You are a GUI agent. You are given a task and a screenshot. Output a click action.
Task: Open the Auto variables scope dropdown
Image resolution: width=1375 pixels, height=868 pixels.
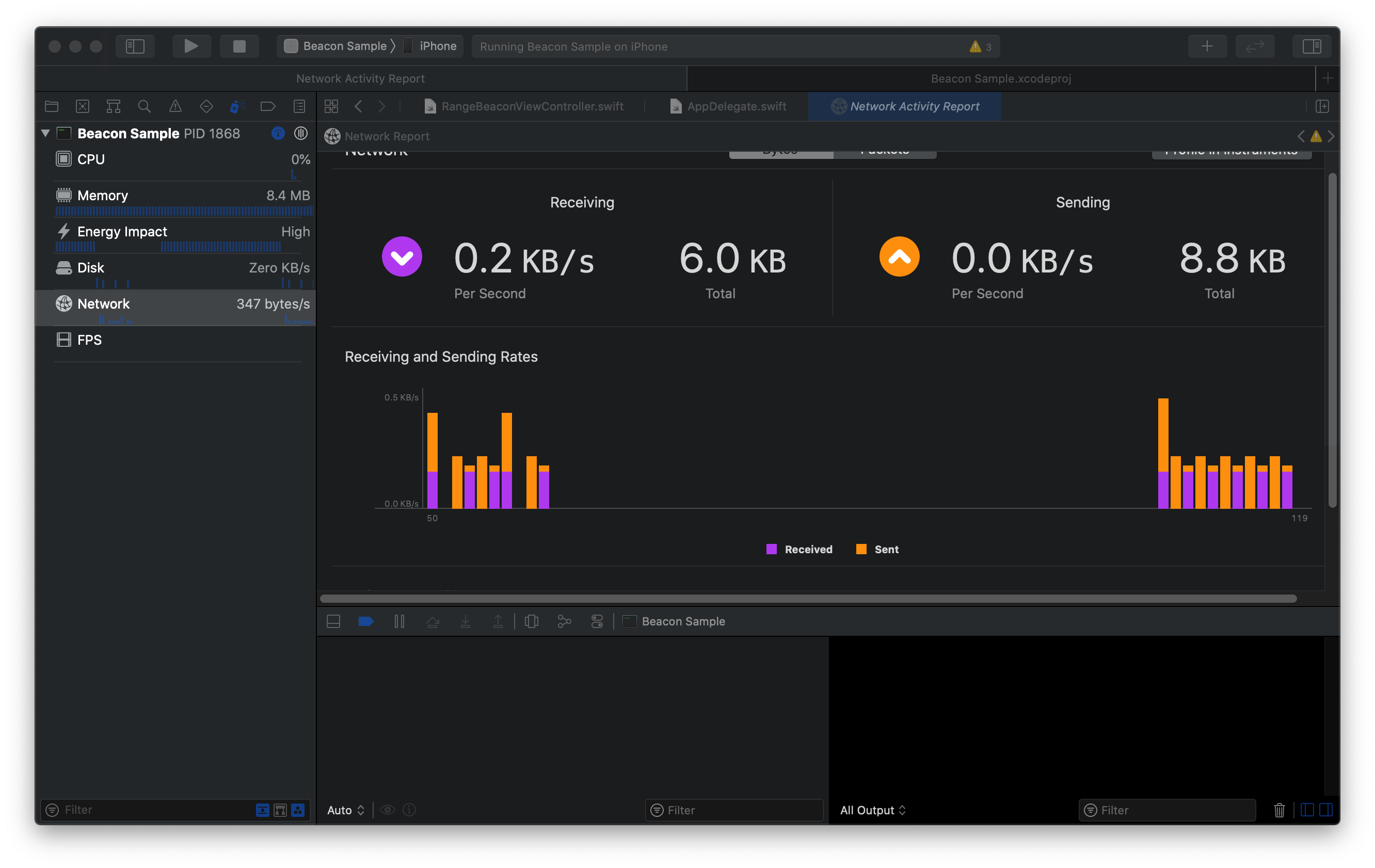[345, 810]
